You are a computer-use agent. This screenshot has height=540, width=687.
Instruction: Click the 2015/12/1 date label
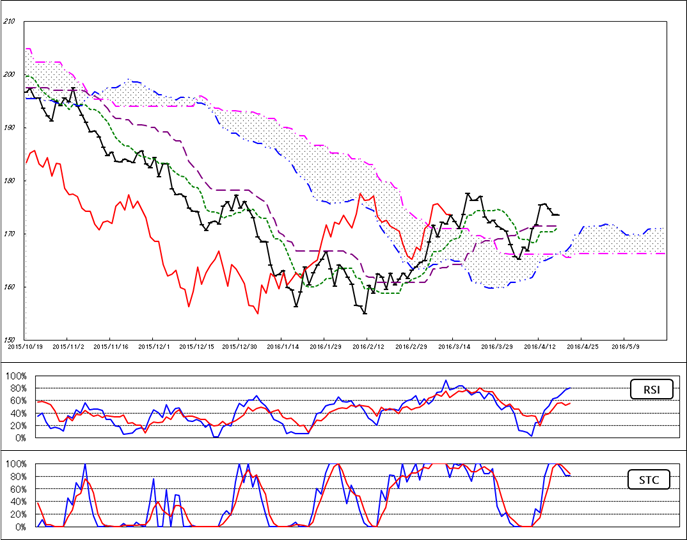[x=154, y=347]
